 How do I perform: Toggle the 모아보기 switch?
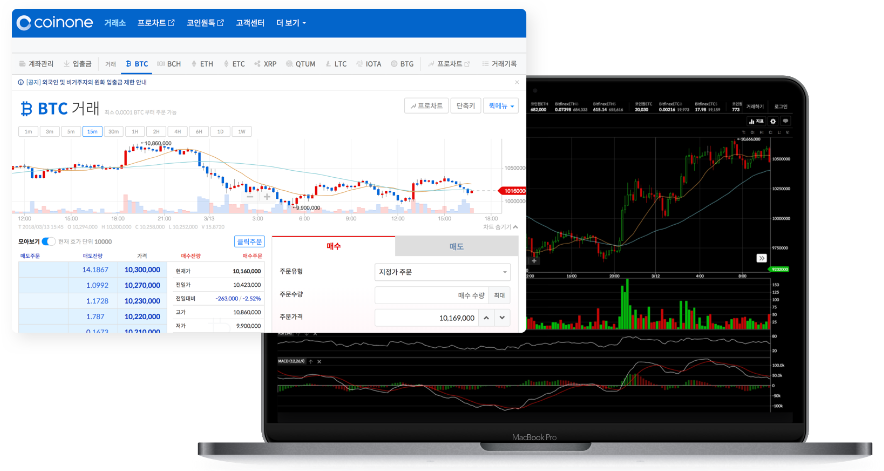(49, 241)
